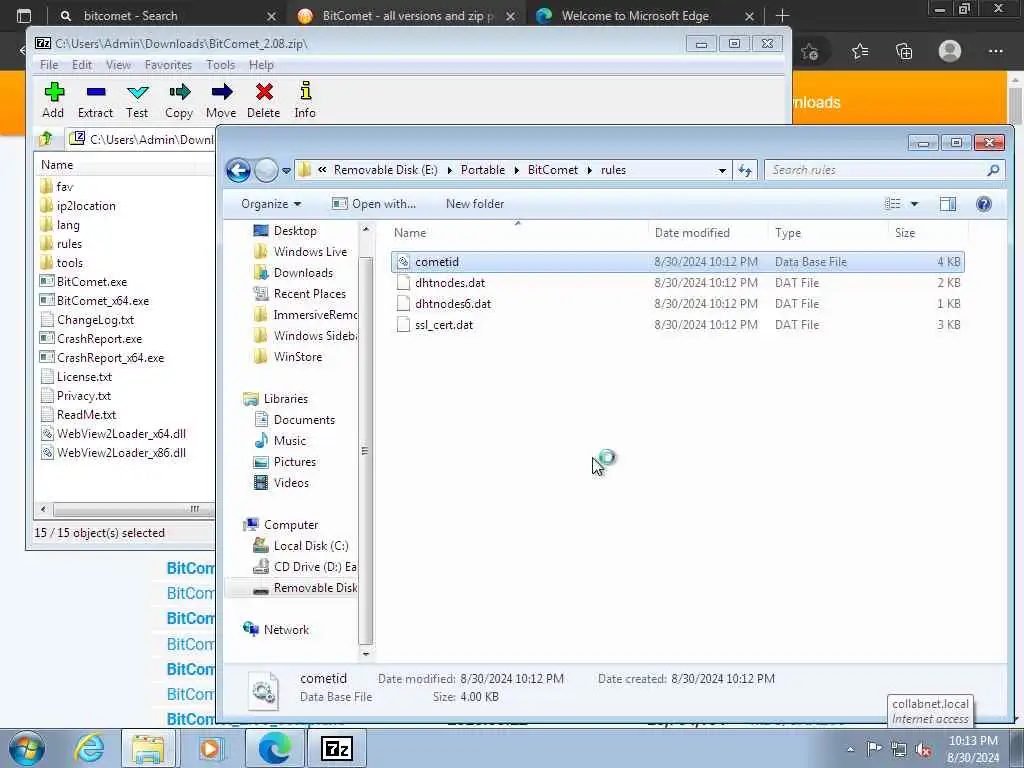
Task: Select ssl_cert.dat file in Explorer
Action: pyautogui.click(x=678, y=325)
